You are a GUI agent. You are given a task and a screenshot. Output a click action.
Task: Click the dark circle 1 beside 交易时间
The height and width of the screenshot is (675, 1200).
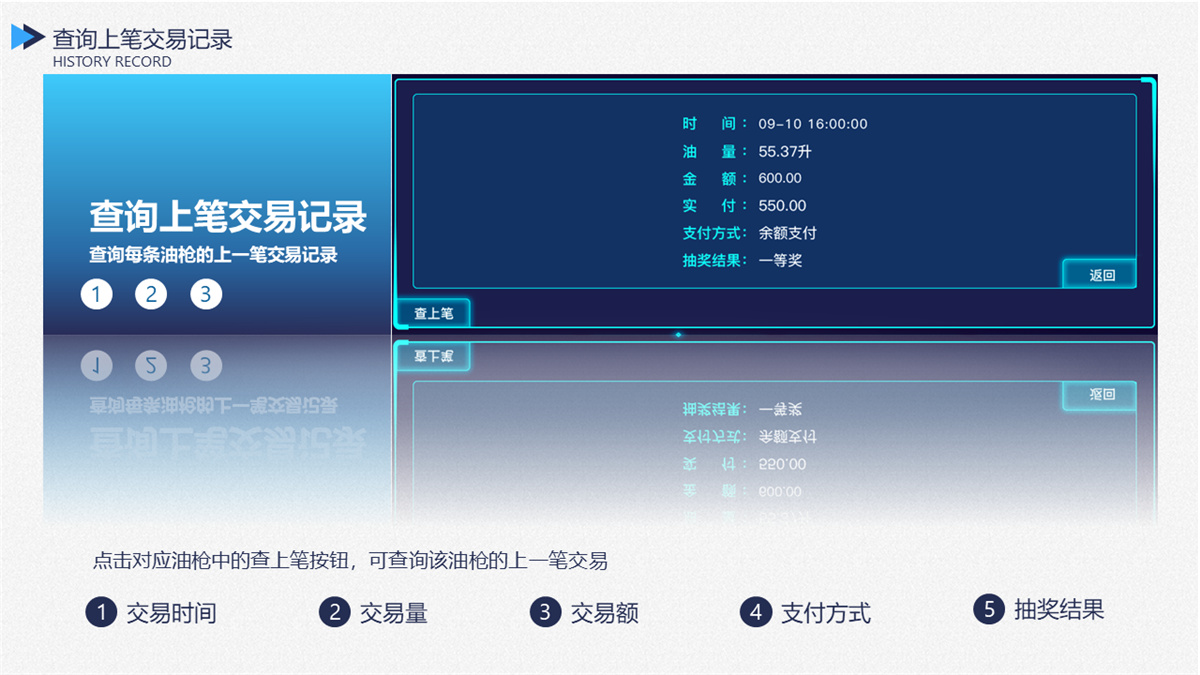click(101, 612)
